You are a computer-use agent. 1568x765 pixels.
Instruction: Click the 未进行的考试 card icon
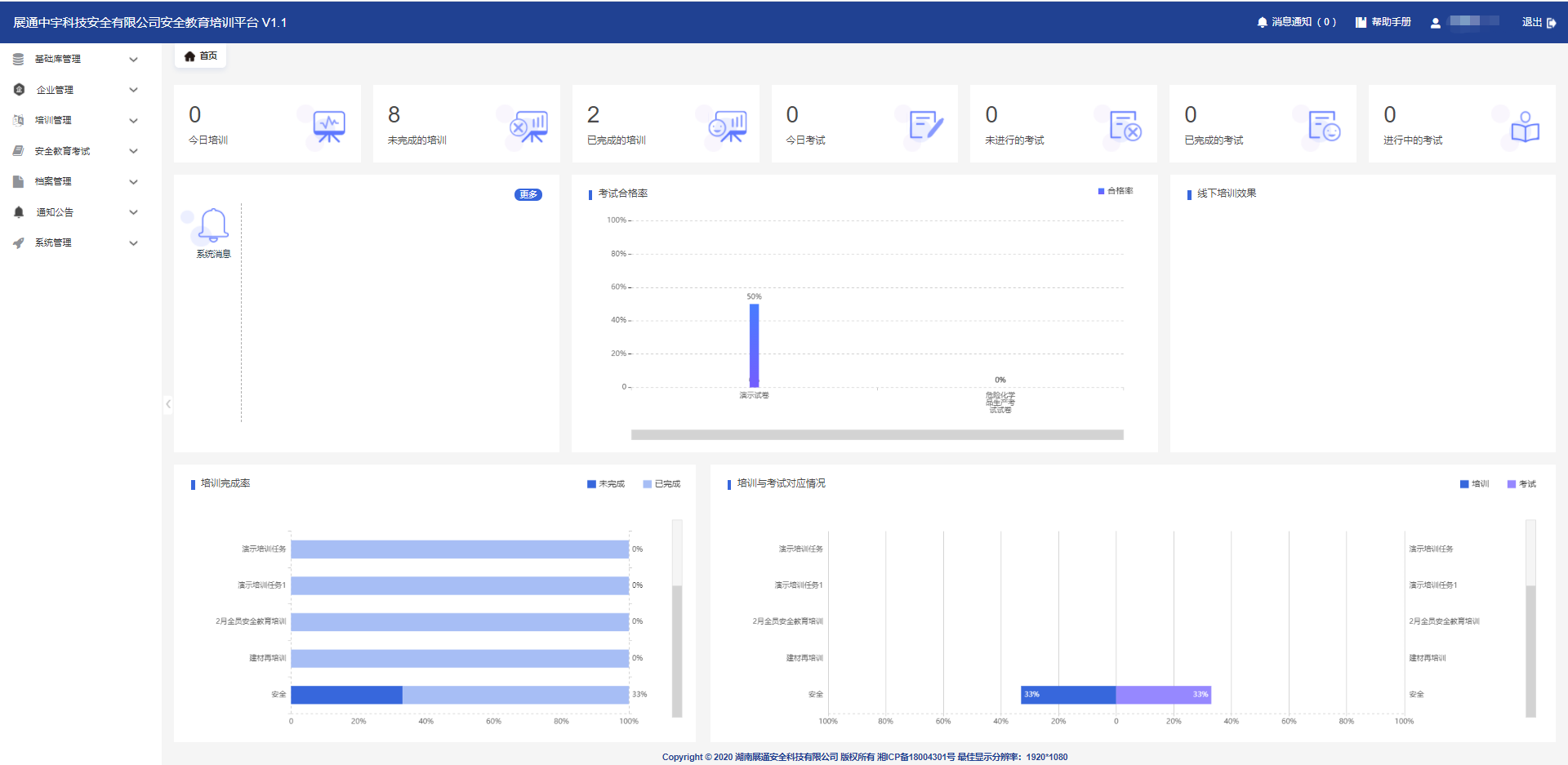[1125, 126]
